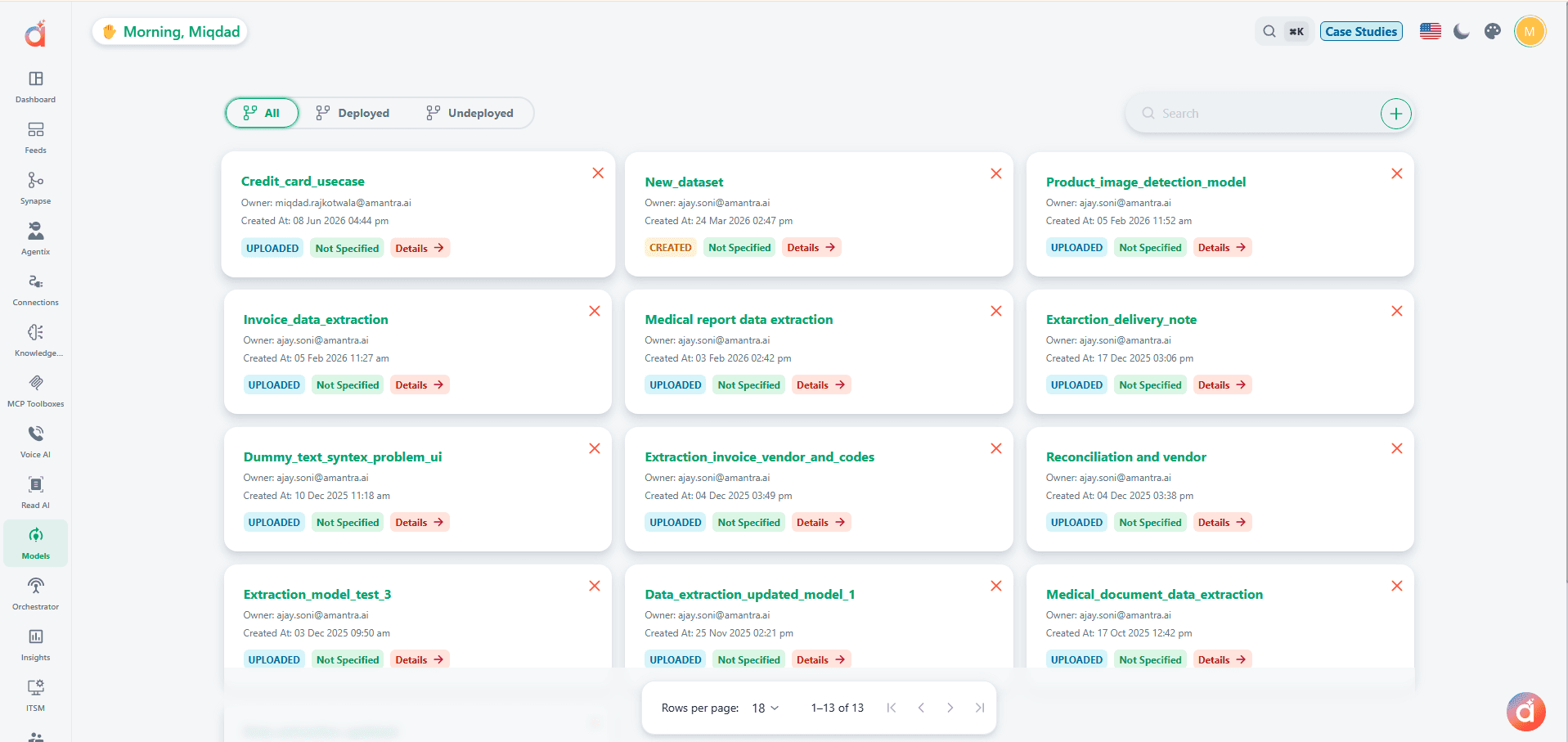Go to previous page
Screen dimensions: 1568x742
pyautogui.click(x=920, y=708)
